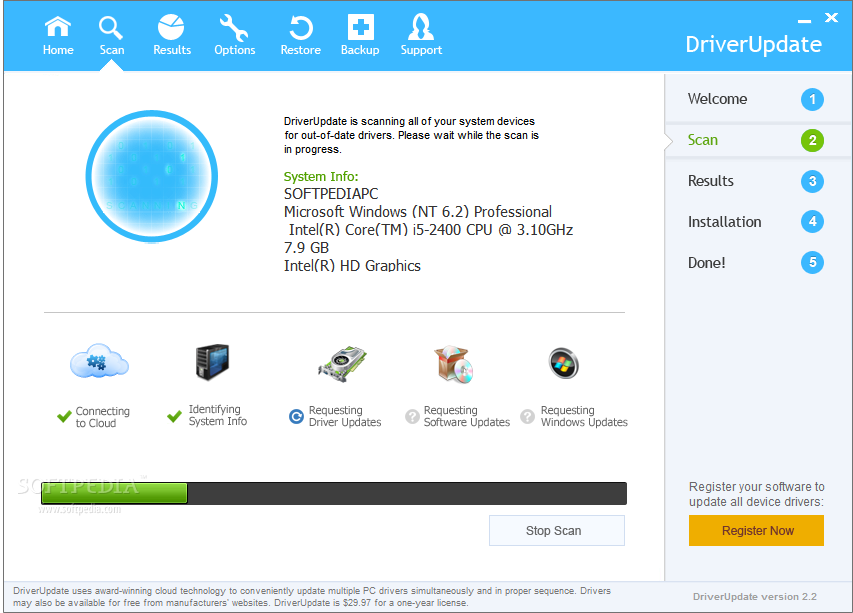
Task: Select the Scan magnifier icon
Action: coord(112,28)
